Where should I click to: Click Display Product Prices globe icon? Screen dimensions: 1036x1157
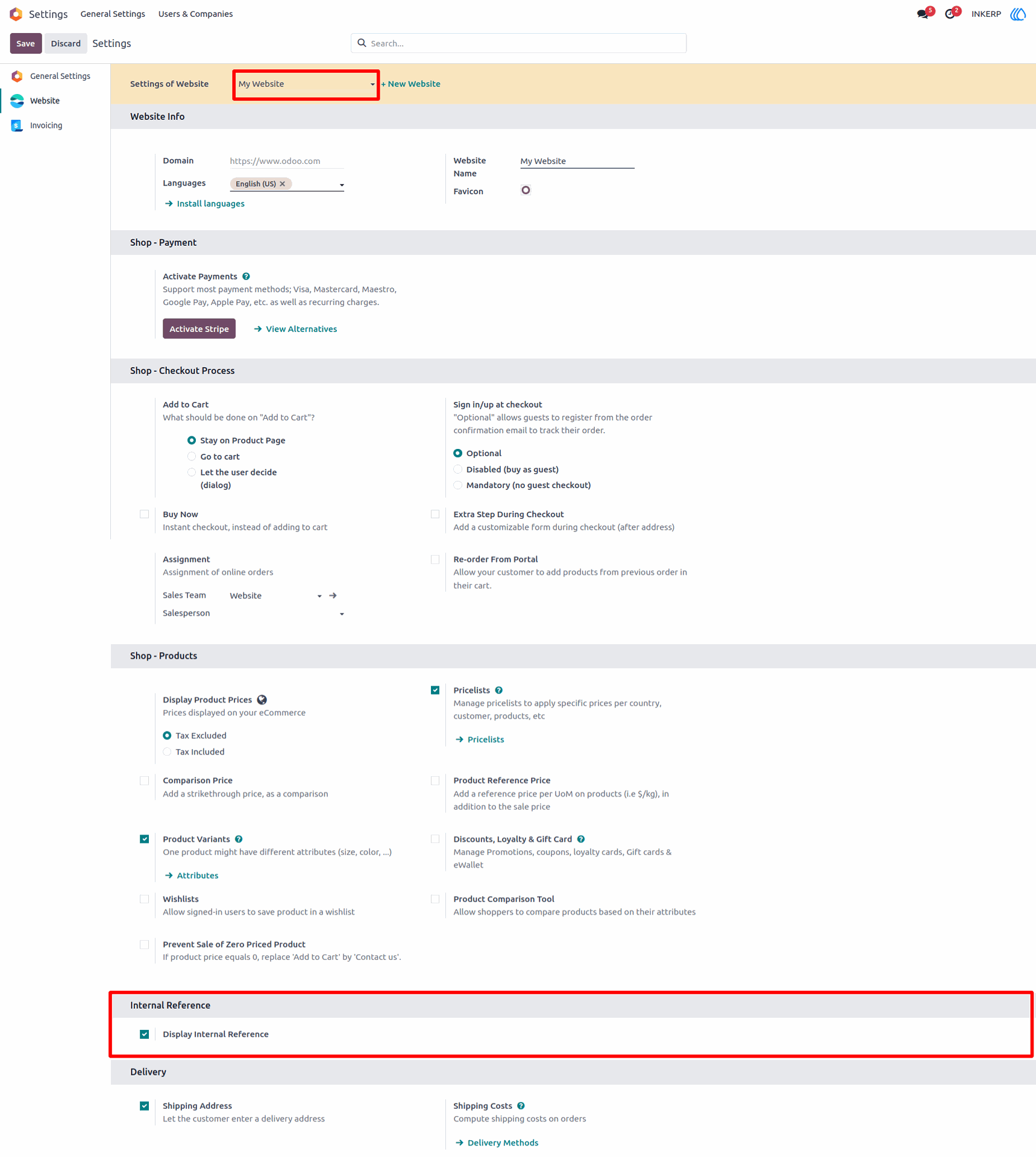point(262,700)
